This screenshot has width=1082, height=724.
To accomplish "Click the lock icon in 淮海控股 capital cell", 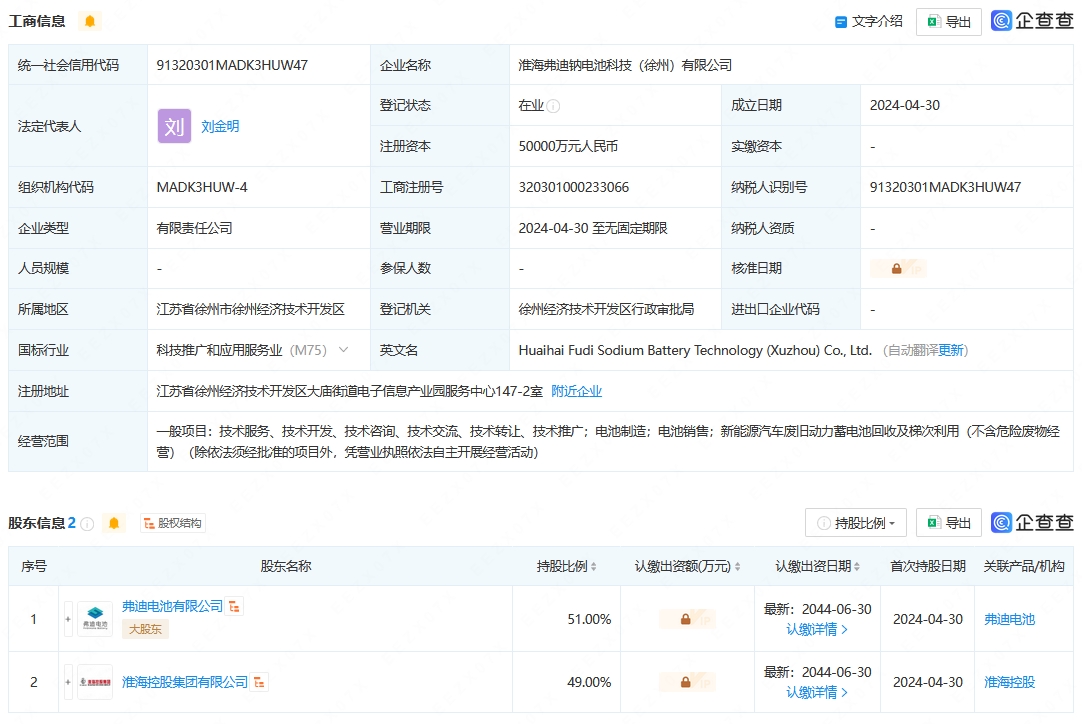I will [686, 682].
